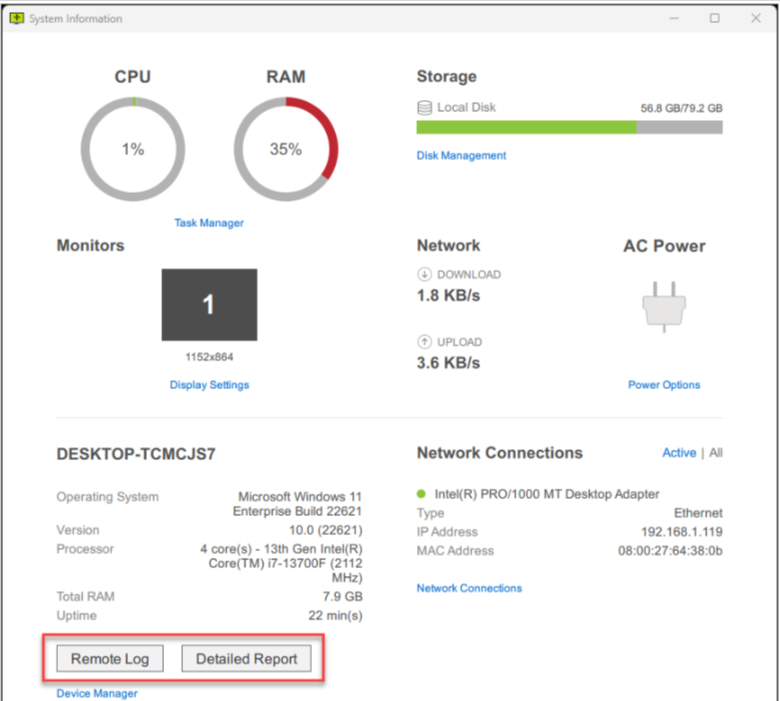
Task: Click the CPU usage ring gauge
Action: pyautogui.click(x=133, y=149)
